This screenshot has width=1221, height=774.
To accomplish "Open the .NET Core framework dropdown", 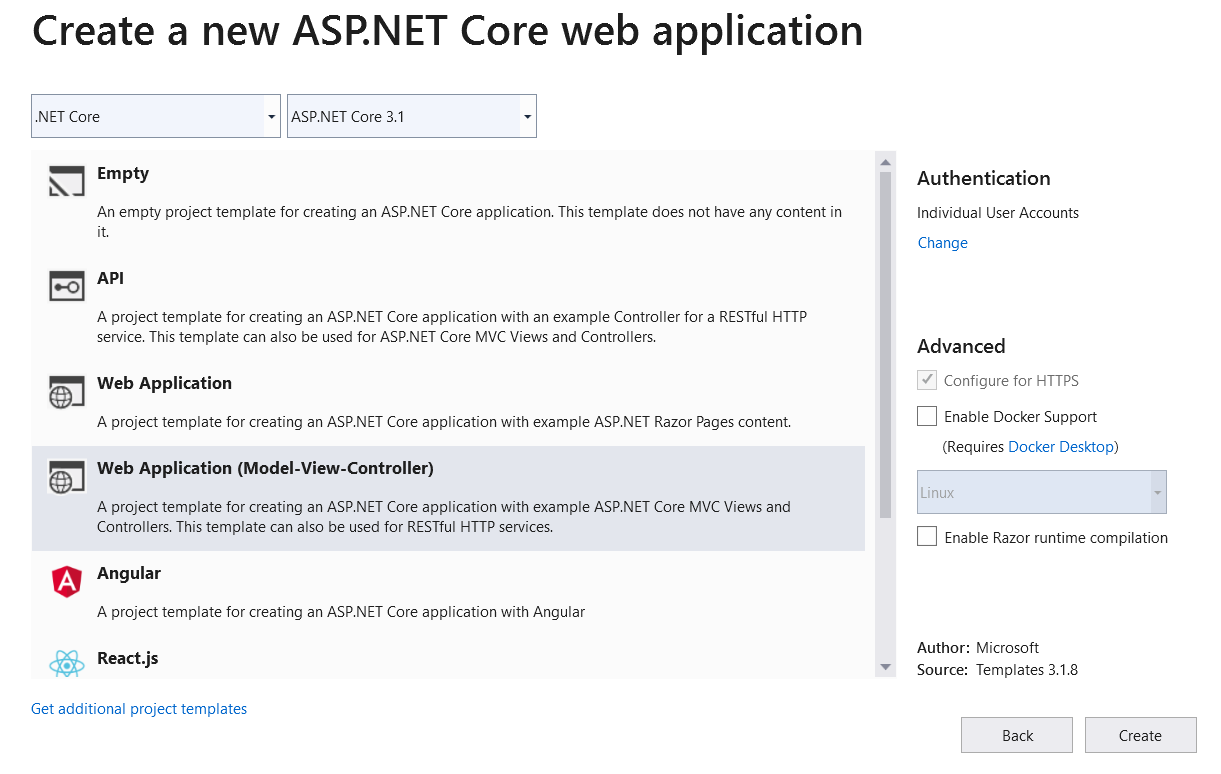I will pos(155,116).
